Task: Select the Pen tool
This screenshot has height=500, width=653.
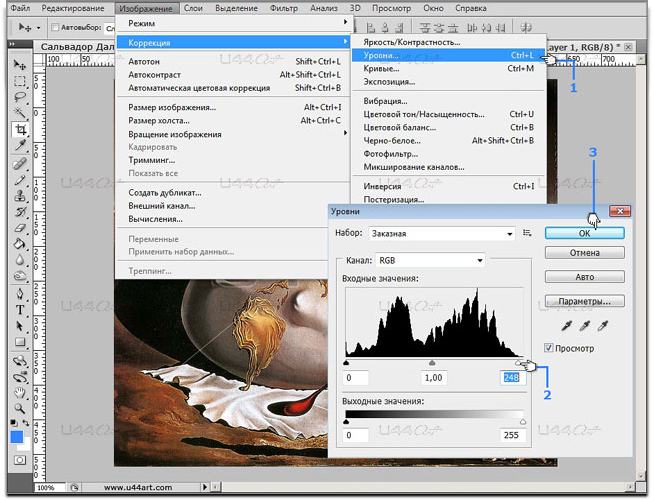Action: point(20,294)
